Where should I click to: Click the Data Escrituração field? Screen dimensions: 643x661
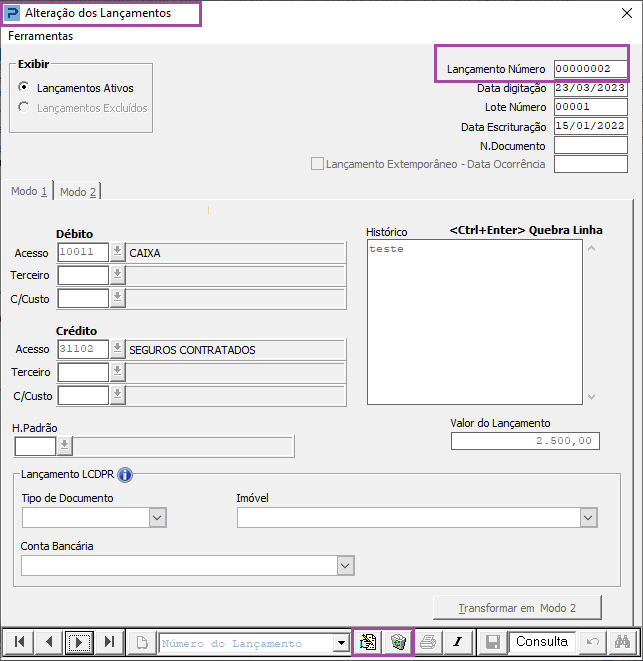point(590,126)
